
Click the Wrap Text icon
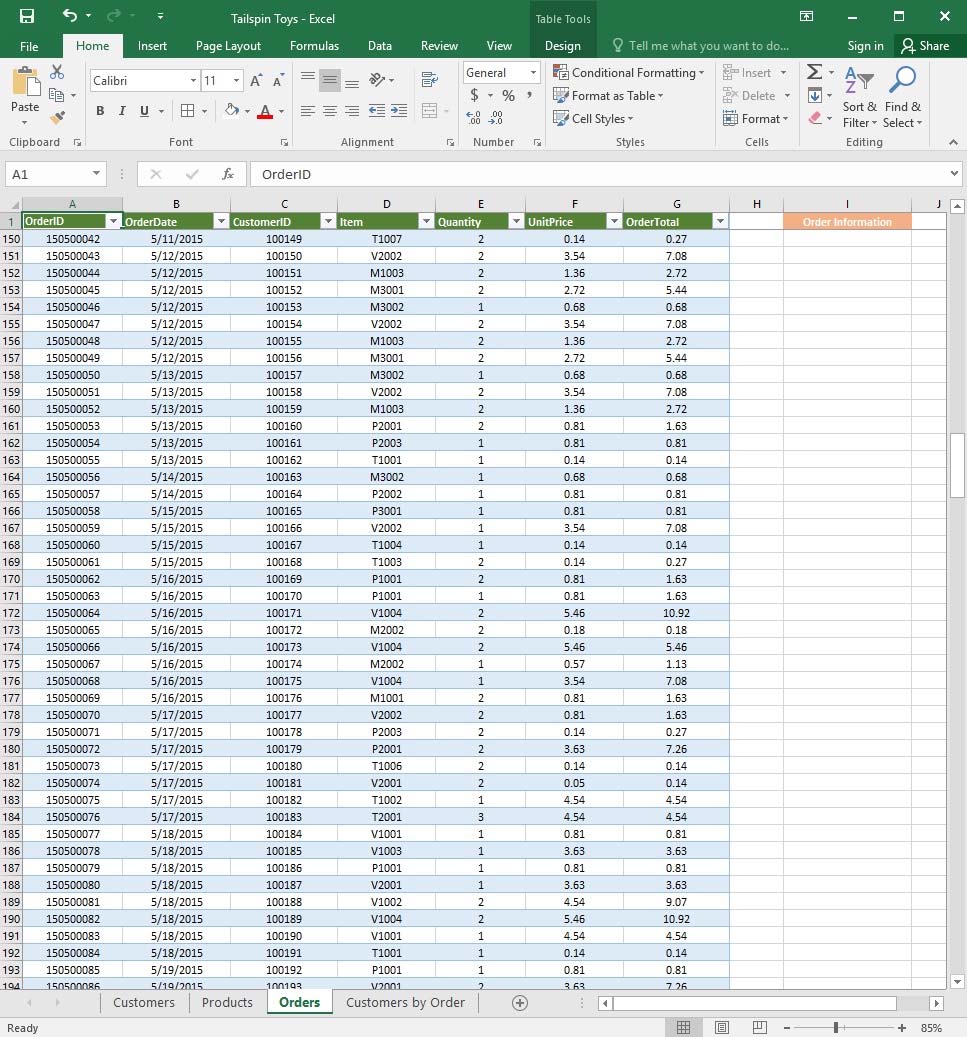tap(430, 80)
